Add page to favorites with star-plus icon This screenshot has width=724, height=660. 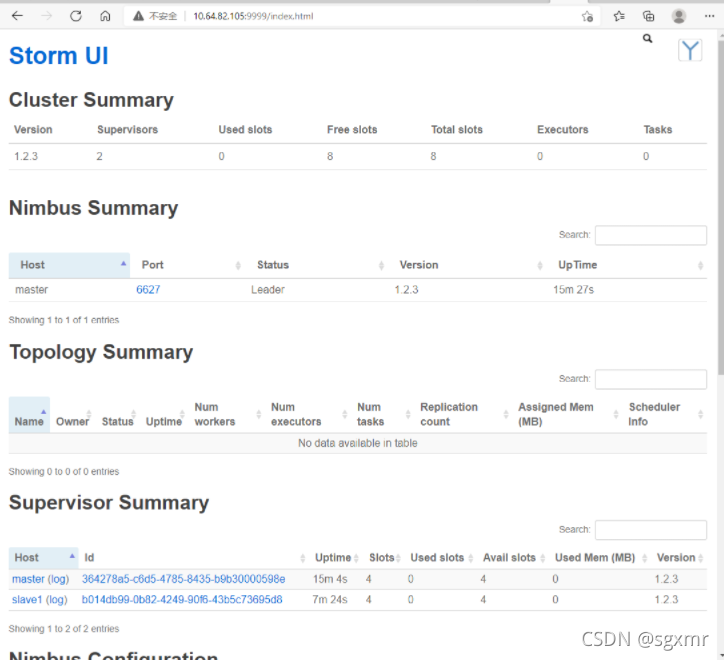tap(587, 17)
